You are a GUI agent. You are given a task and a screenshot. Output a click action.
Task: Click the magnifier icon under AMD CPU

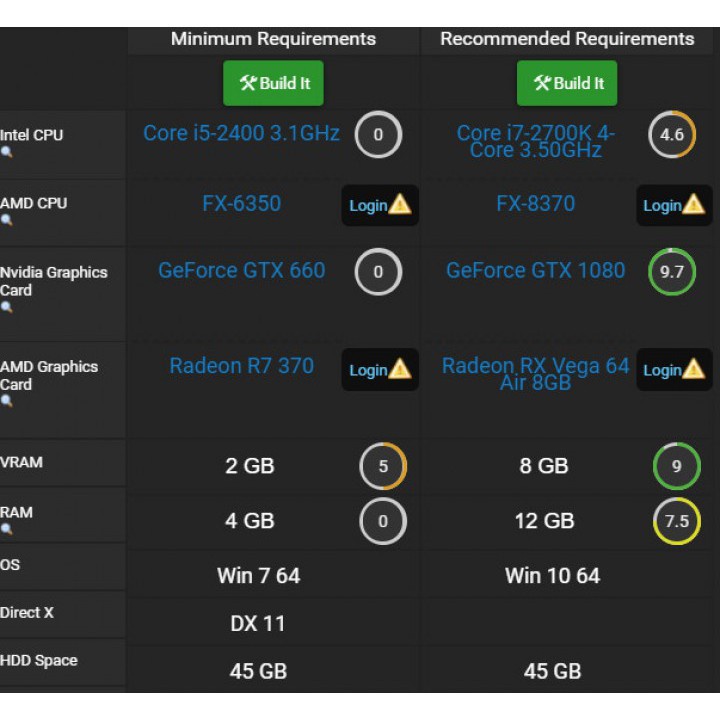[6, 221]
